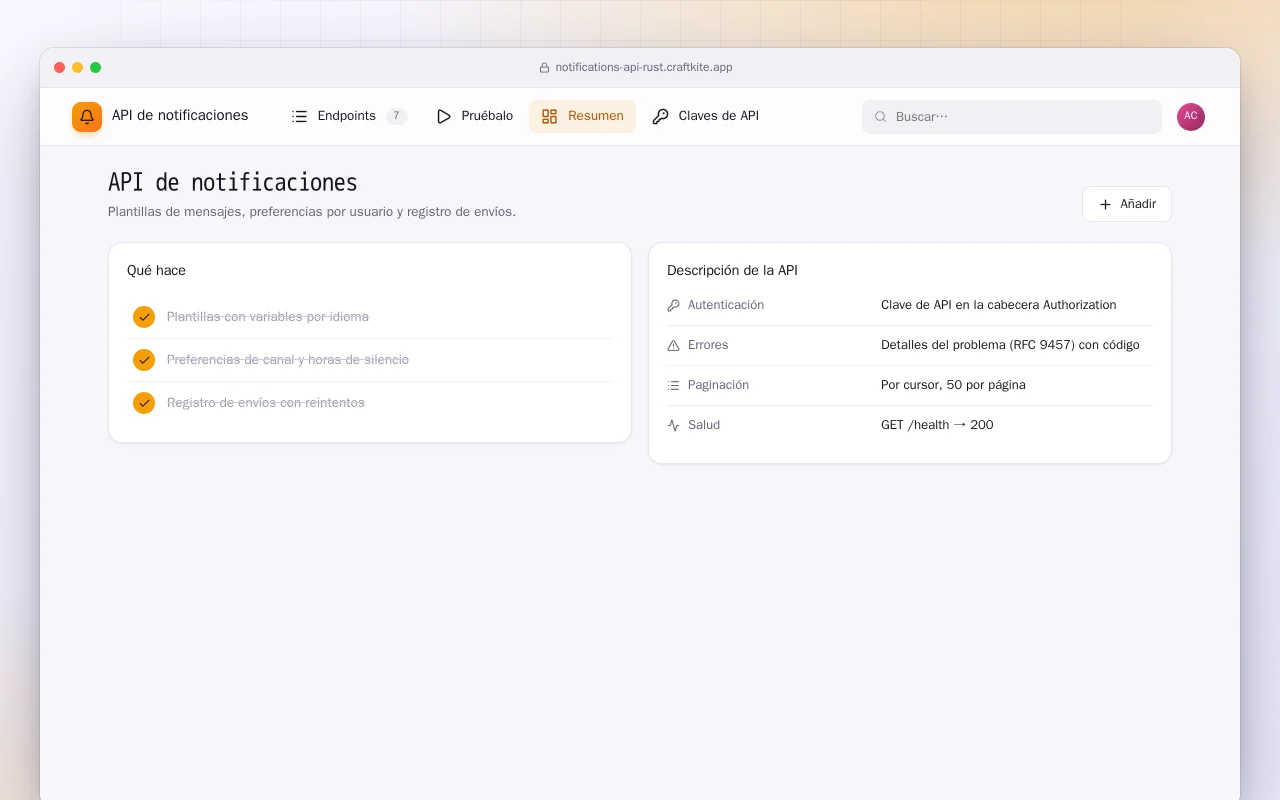Click the Añadir button
The image size is (1280, 800).
click(x=1127, y=204)
